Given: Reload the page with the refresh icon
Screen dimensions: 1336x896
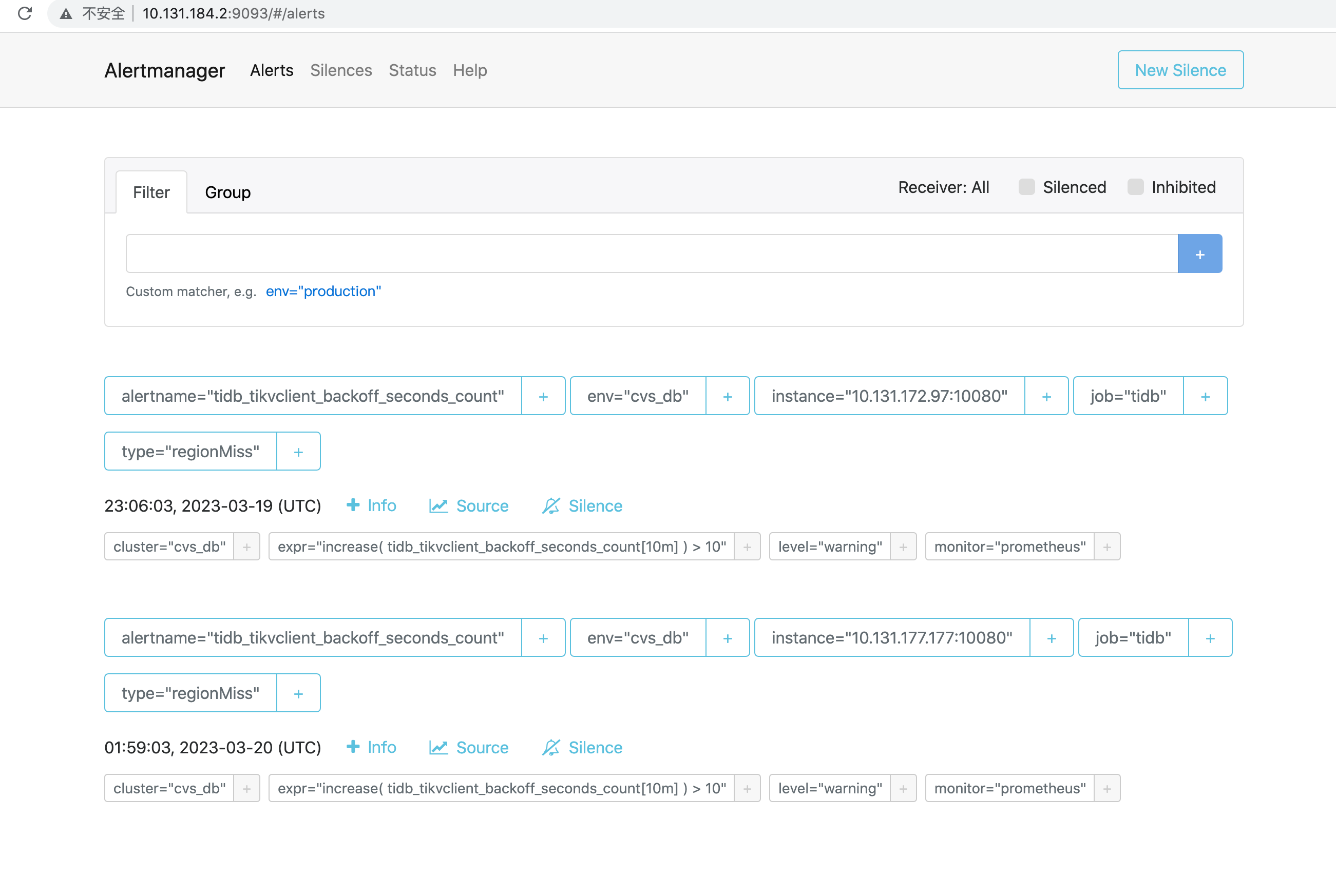Looking at the screenshot, I should point(25,13).
